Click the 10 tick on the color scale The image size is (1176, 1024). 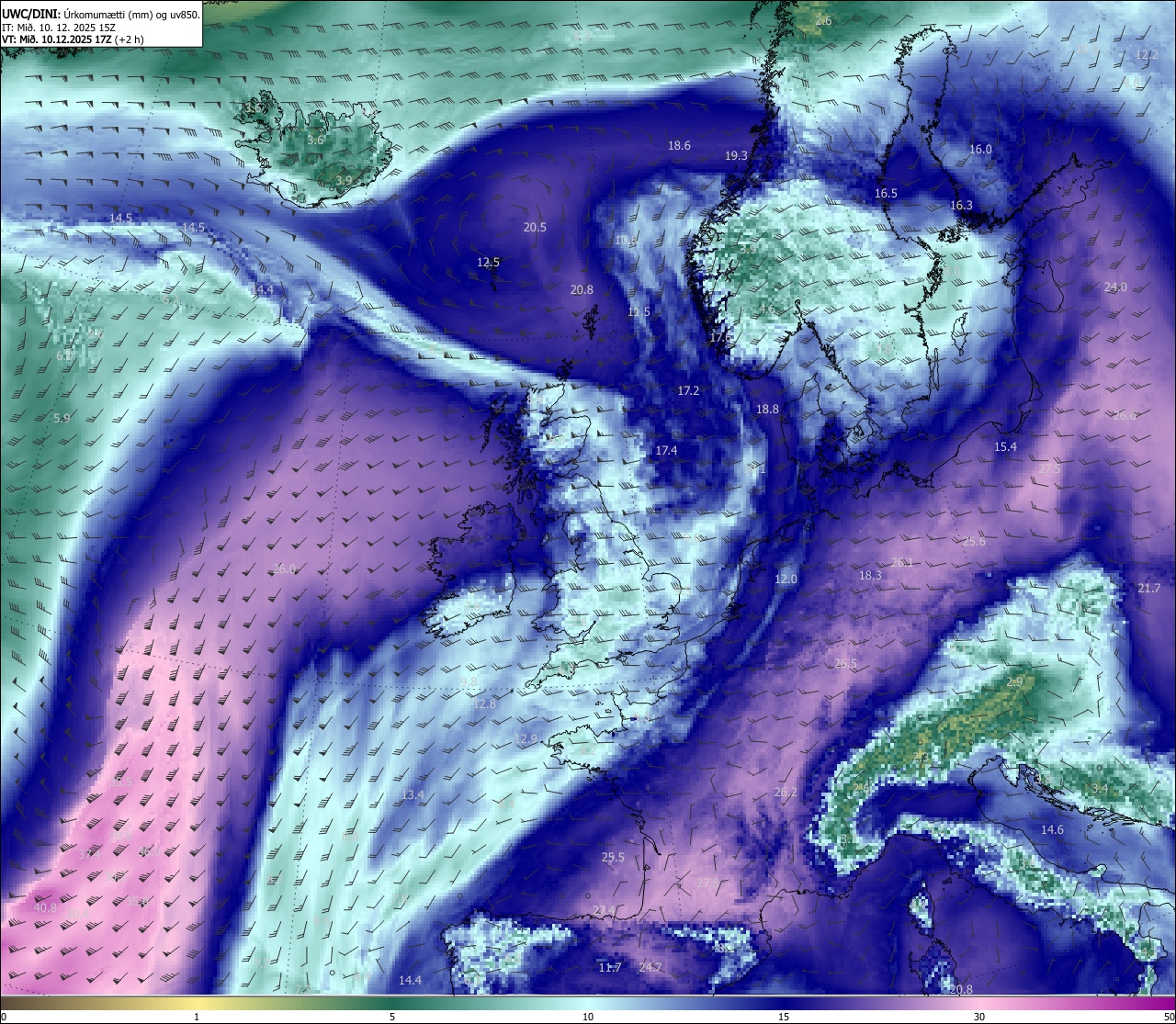tap(588, 1017)
